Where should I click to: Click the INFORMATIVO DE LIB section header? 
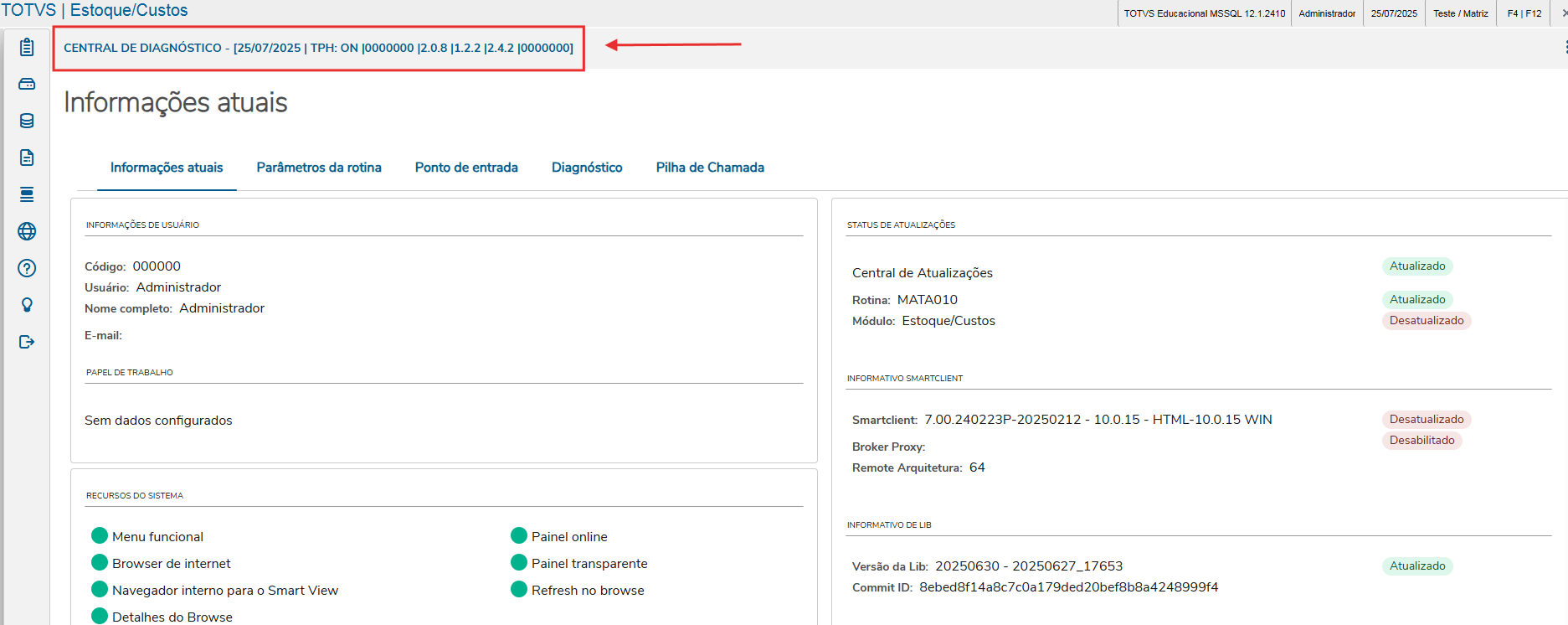[x=889, y=524]
